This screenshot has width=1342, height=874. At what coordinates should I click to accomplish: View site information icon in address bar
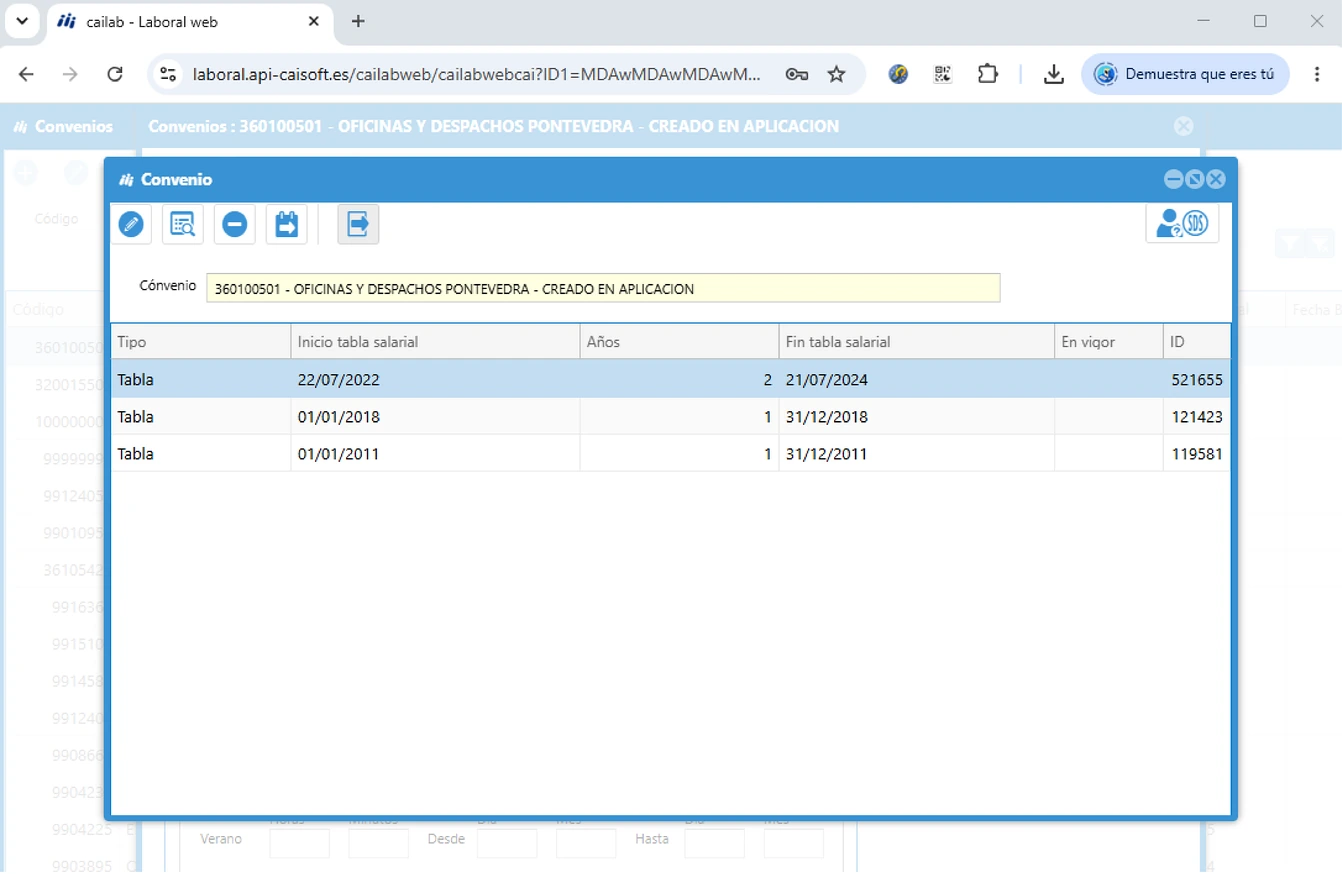click(168, 74)
